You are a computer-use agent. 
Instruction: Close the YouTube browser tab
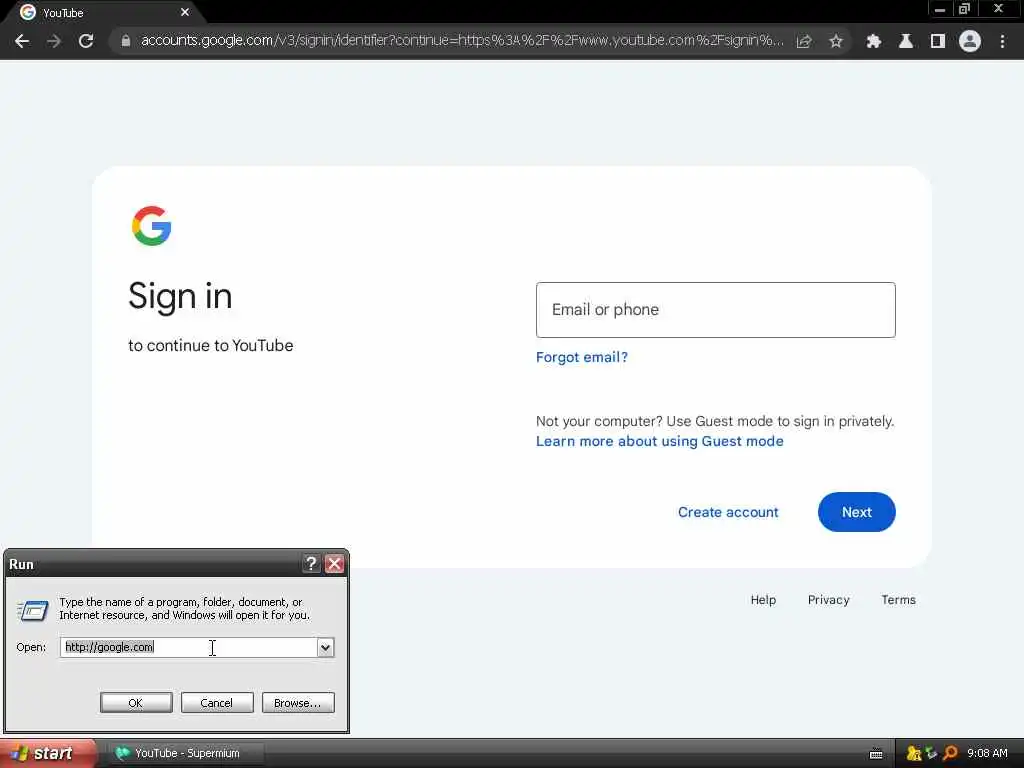pos(185,12)
